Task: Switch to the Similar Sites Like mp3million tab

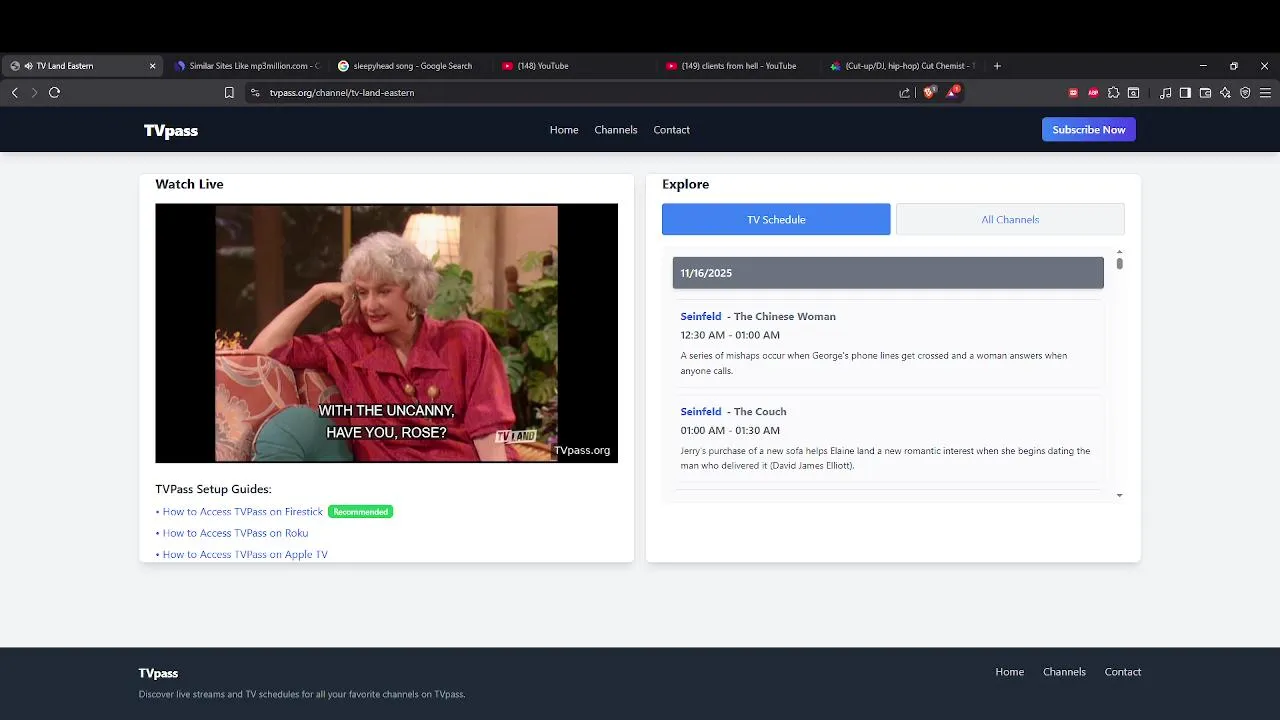Action: tap(246, 66)
